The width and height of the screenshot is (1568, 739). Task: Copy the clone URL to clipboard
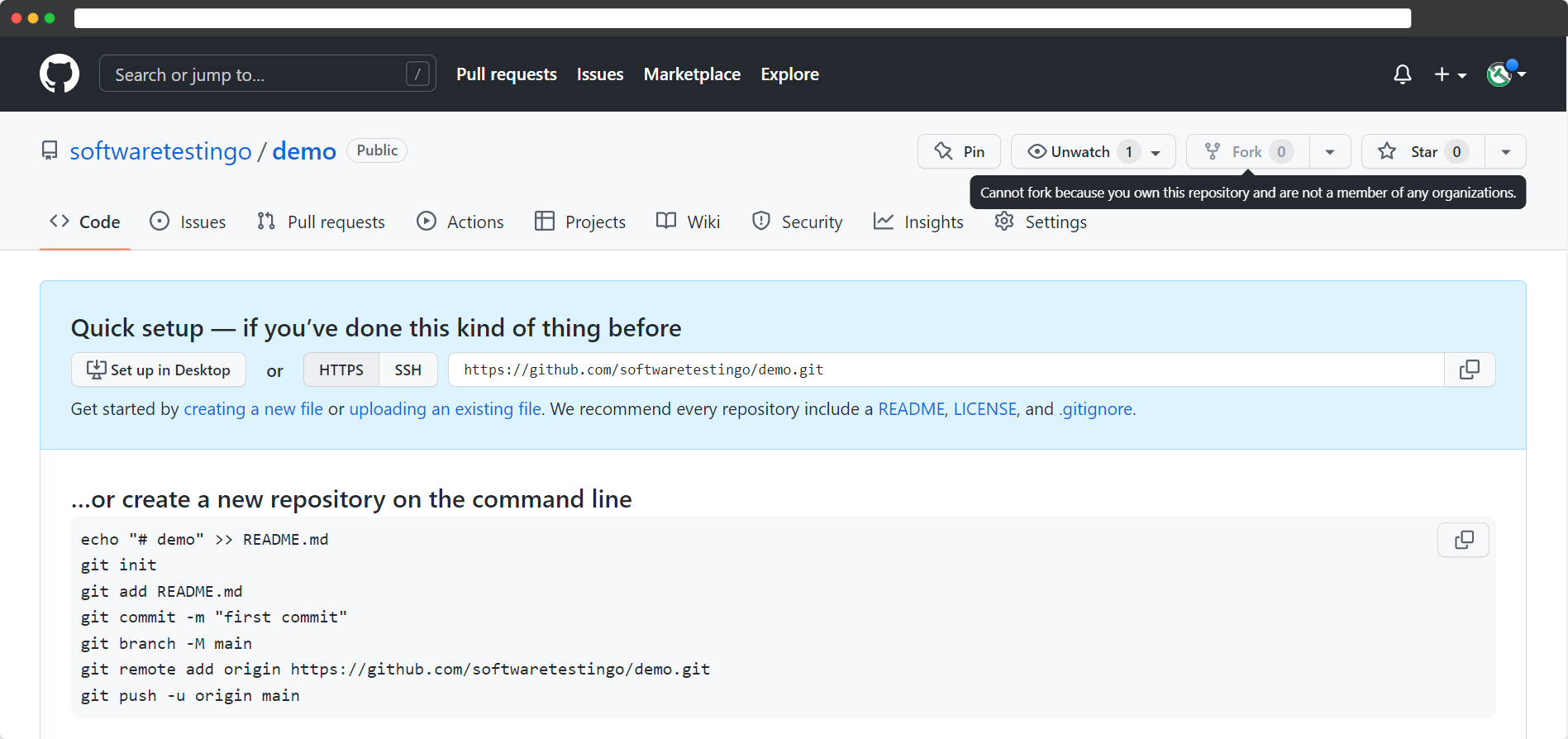click(1470, 369)
